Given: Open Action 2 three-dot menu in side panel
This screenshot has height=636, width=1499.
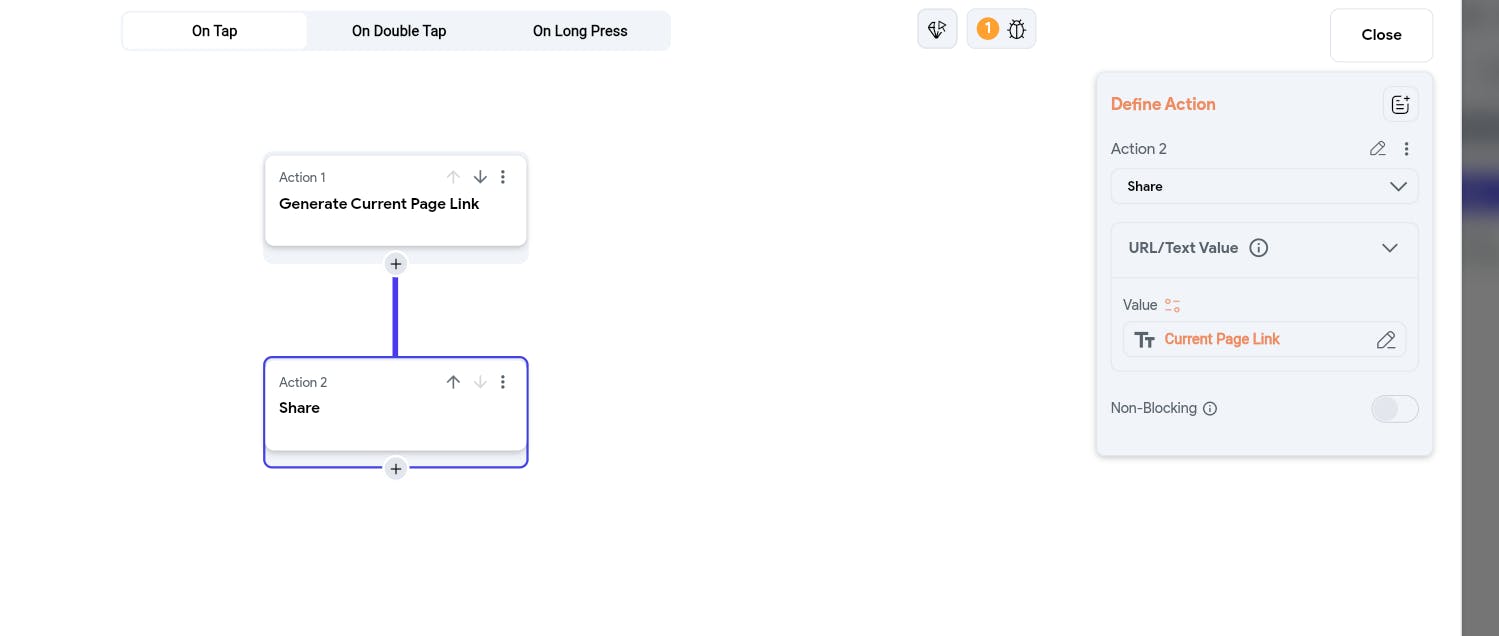Looking at the screenshot, I should tap(1406, 149).
